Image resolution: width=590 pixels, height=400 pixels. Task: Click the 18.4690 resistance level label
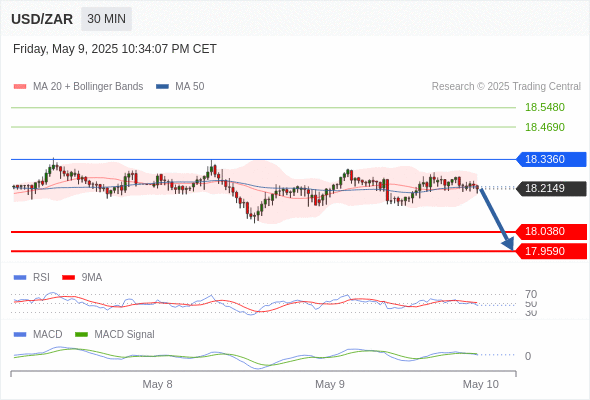[545, 127]
